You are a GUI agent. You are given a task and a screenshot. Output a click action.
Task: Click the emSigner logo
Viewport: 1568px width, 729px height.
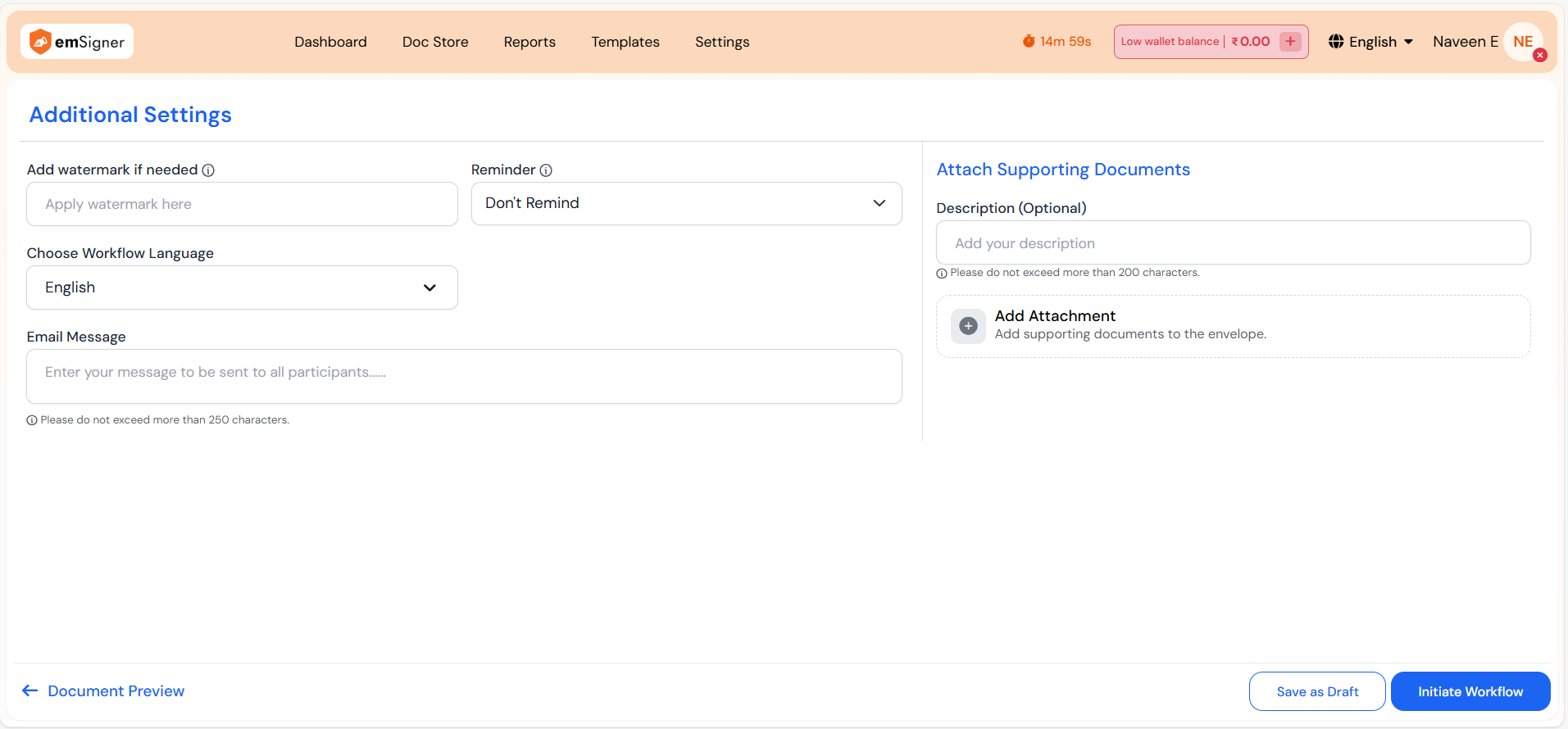(x=77, y=42)
